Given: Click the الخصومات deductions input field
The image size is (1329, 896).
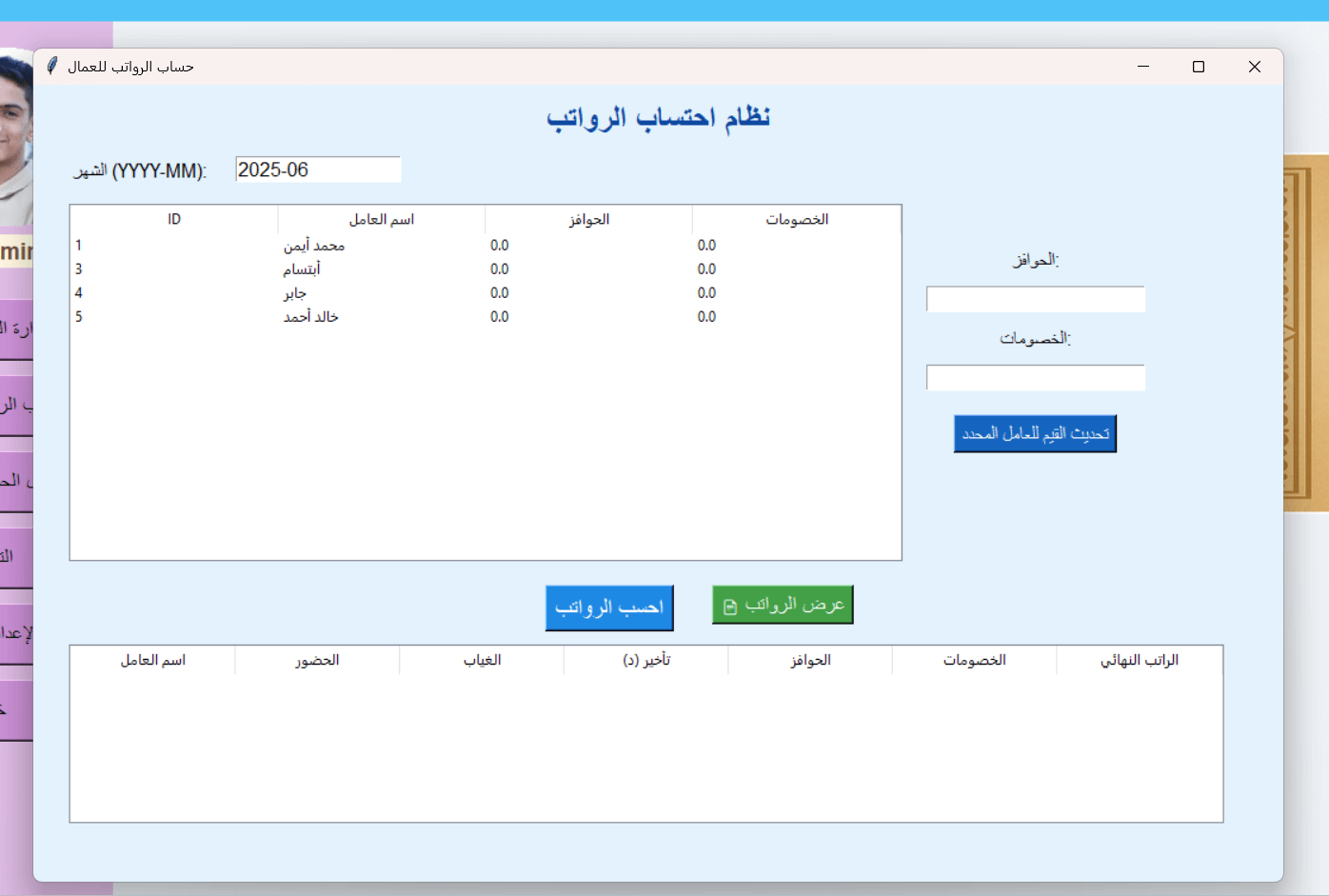Looking at the screenshot, I should (1036, 378).
